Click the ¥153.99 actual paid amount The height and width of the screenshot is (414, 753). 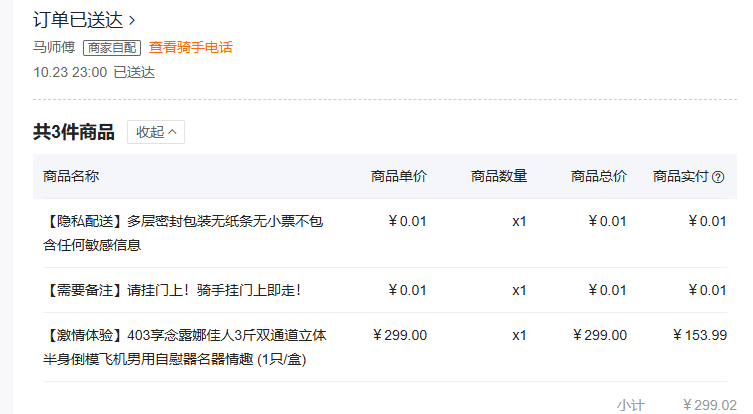[700, 335]
